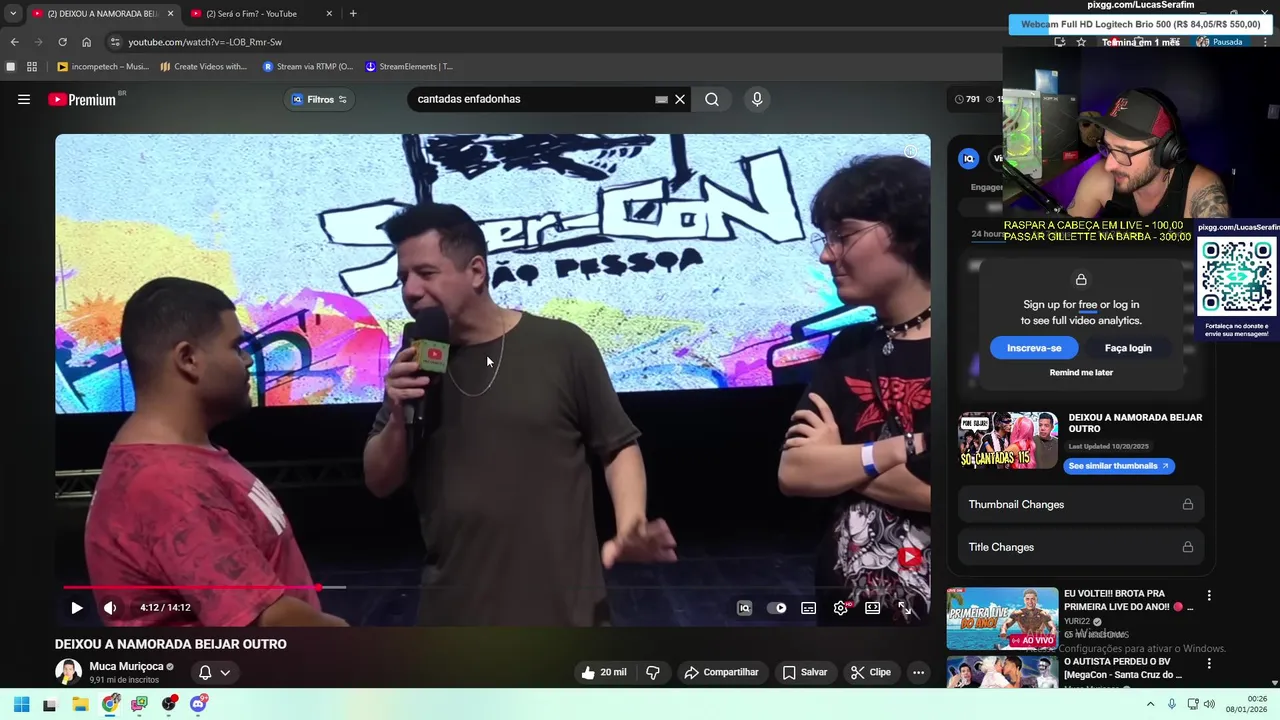The width and height of the screenshot is (1280, 720).
Task: Play the paused video
Action: pos(77,608)
